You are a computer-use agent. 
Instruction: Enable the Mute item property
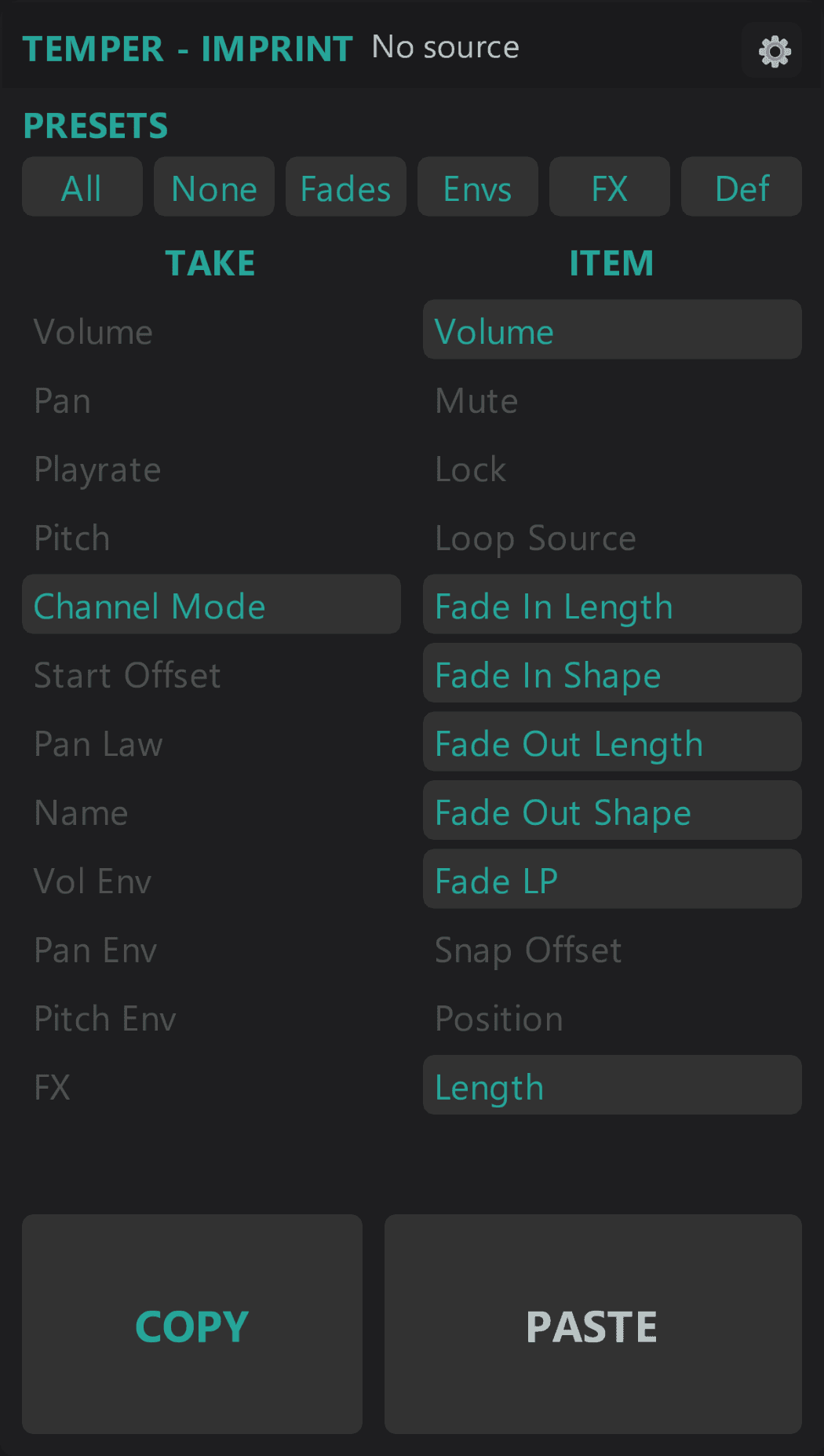476,400
